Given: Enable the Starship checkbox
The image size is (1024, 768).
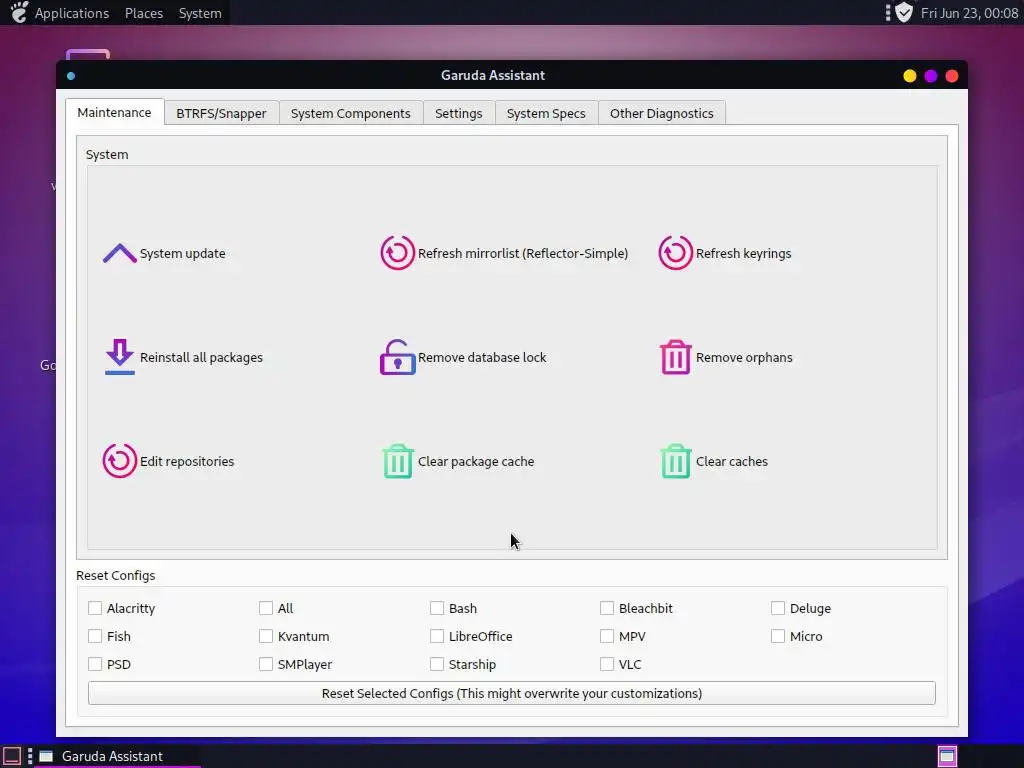Looking at the screenshot, I should point(437,664).
